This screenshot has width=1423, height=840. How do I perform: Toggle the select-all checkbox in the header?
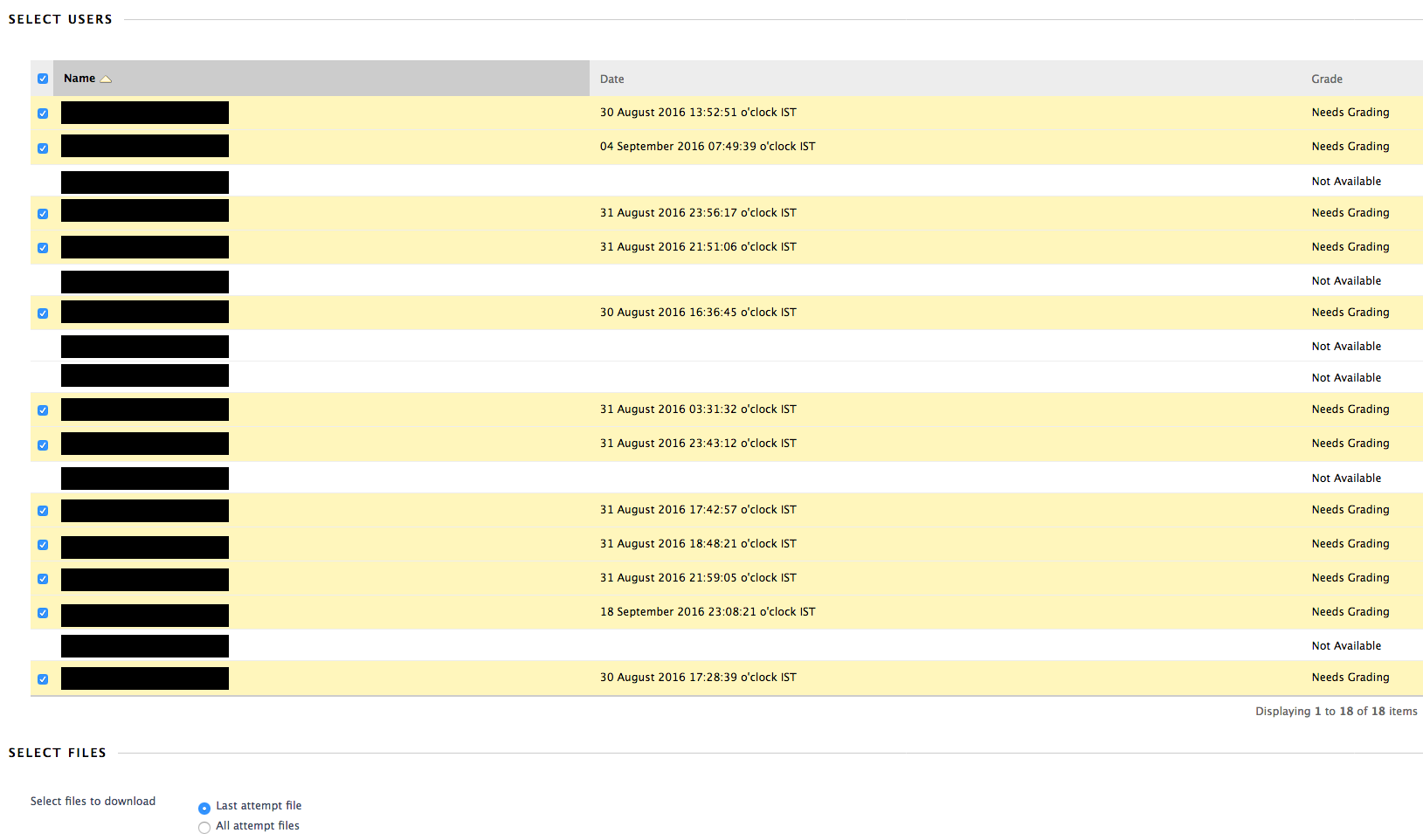pyautogui.click(x=43, y=79)
